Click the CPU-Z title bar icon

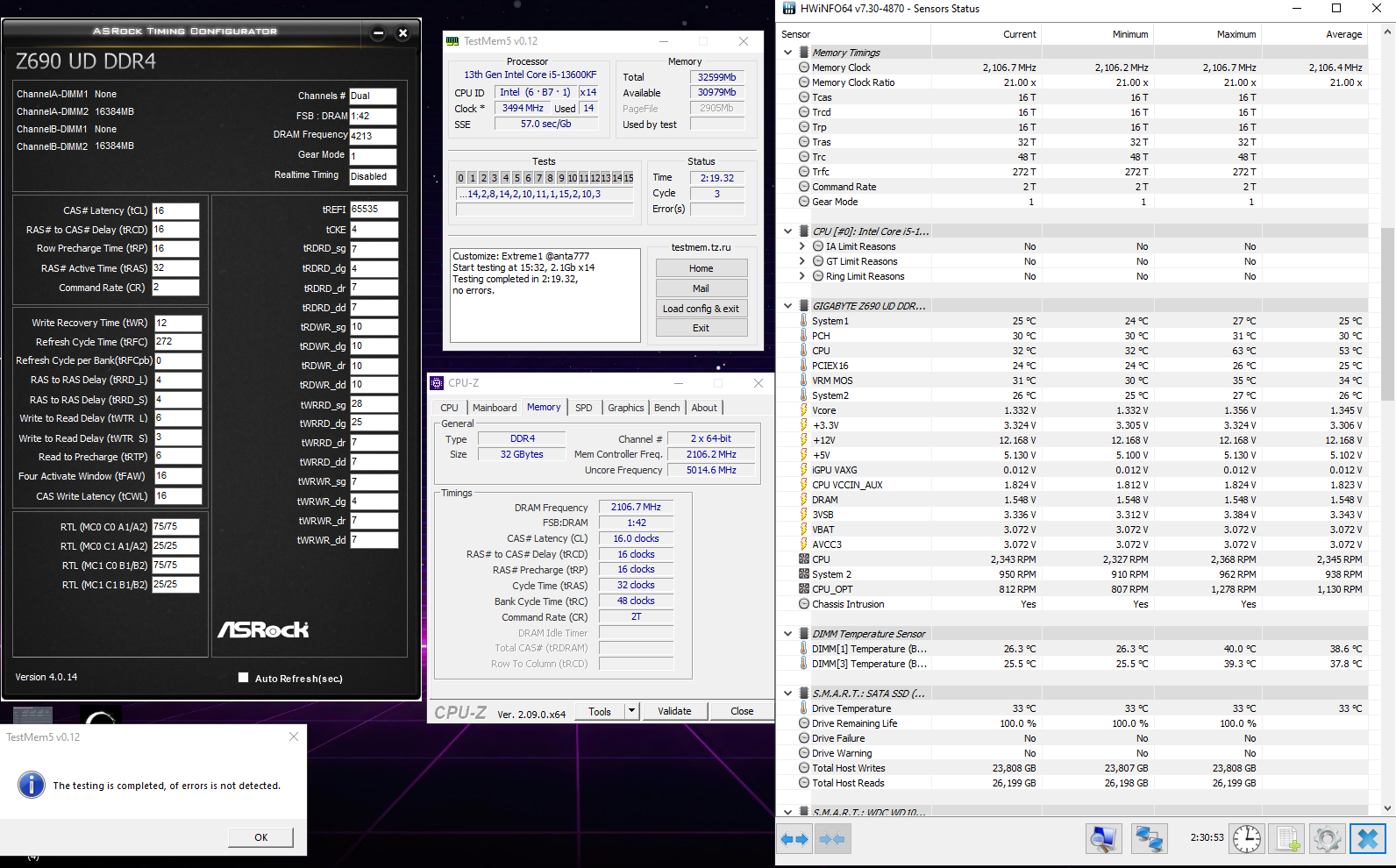click(437, 383)
